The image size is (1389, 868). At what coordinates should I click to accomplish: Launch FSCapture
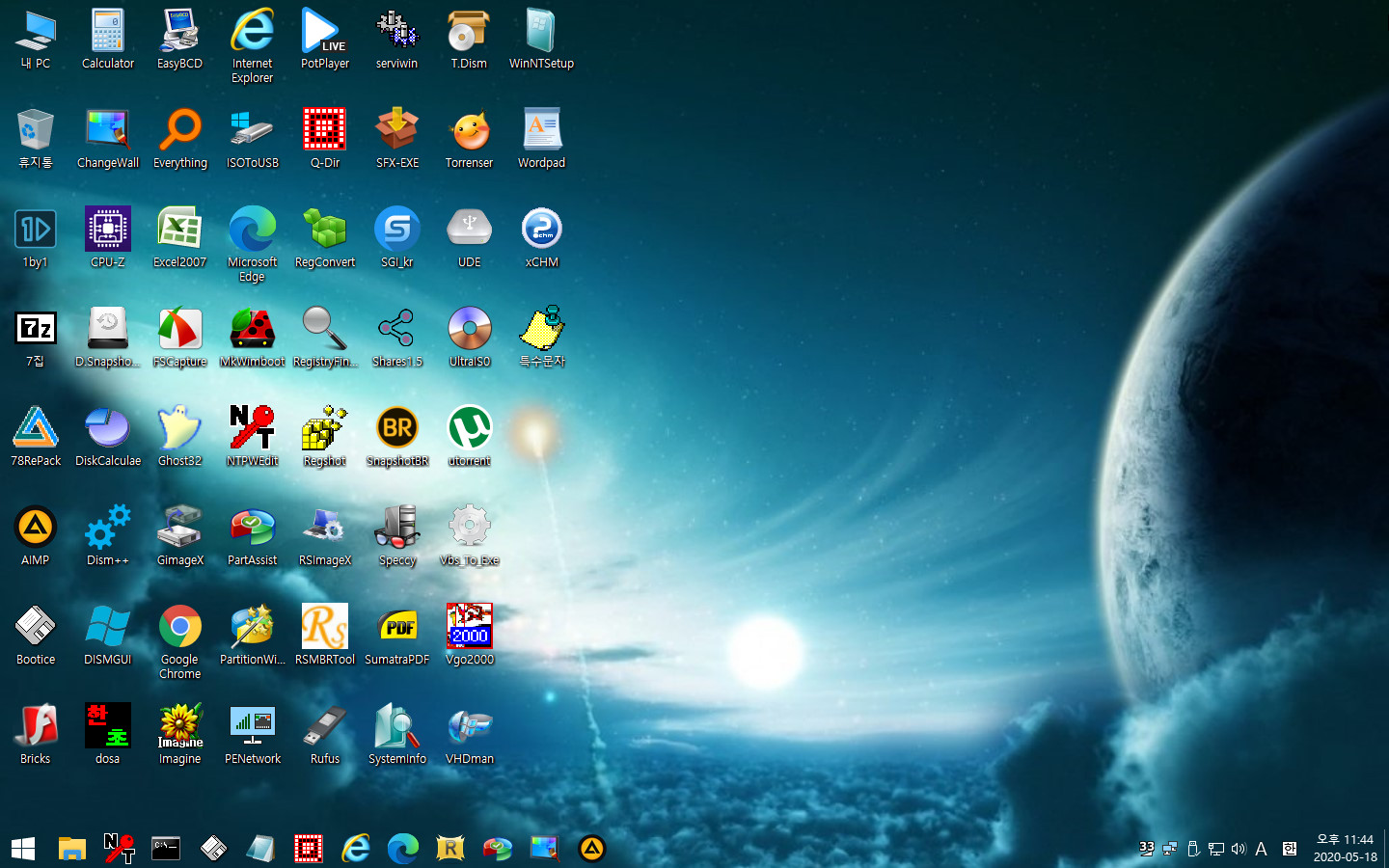tap(180, 338)
